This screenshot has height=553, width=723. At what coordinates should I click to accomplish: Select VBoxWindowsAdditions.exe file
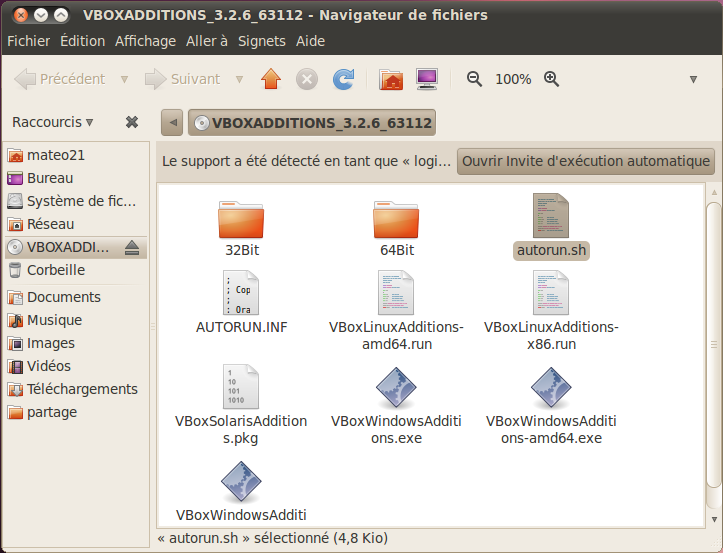coord(397,404)
